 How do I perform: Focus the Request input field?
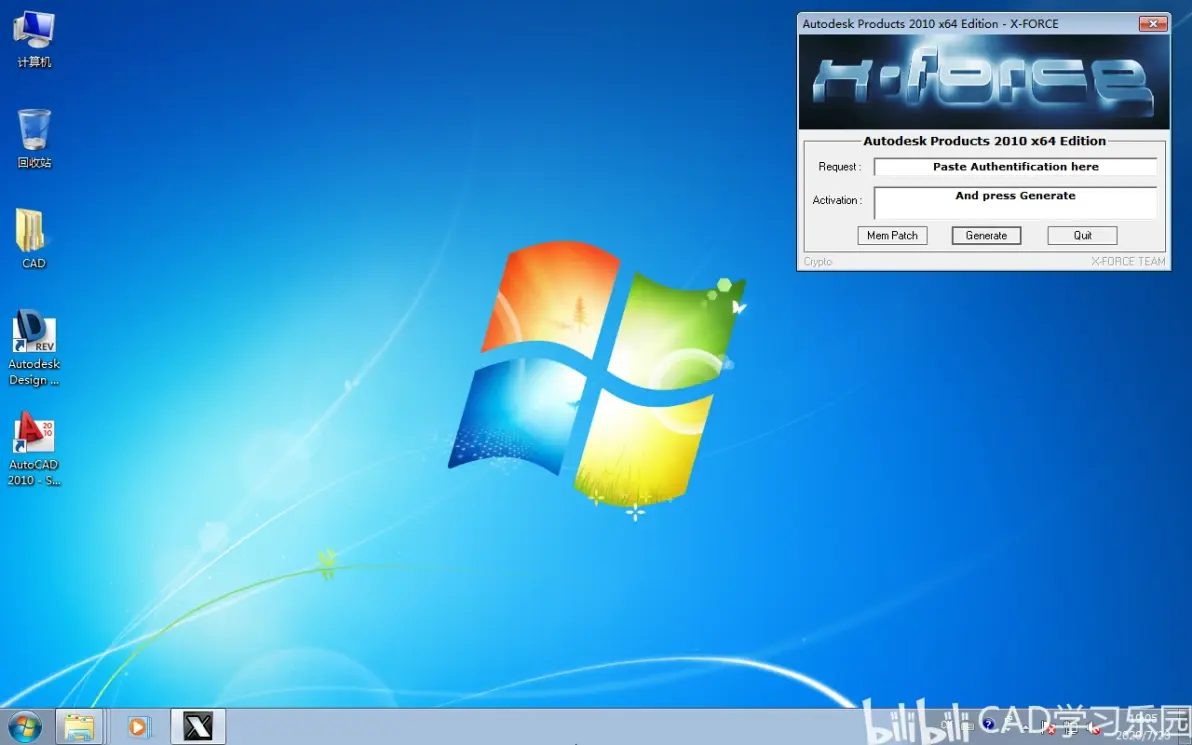click(x=1016, y=166)
